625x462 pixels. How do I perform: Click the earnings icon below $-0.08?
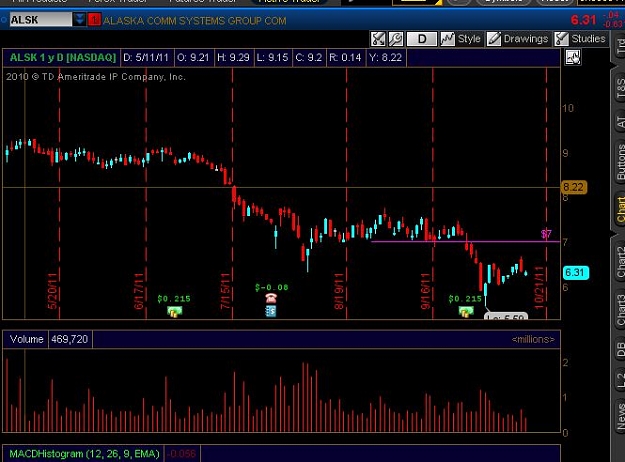[x=271, y=311]
